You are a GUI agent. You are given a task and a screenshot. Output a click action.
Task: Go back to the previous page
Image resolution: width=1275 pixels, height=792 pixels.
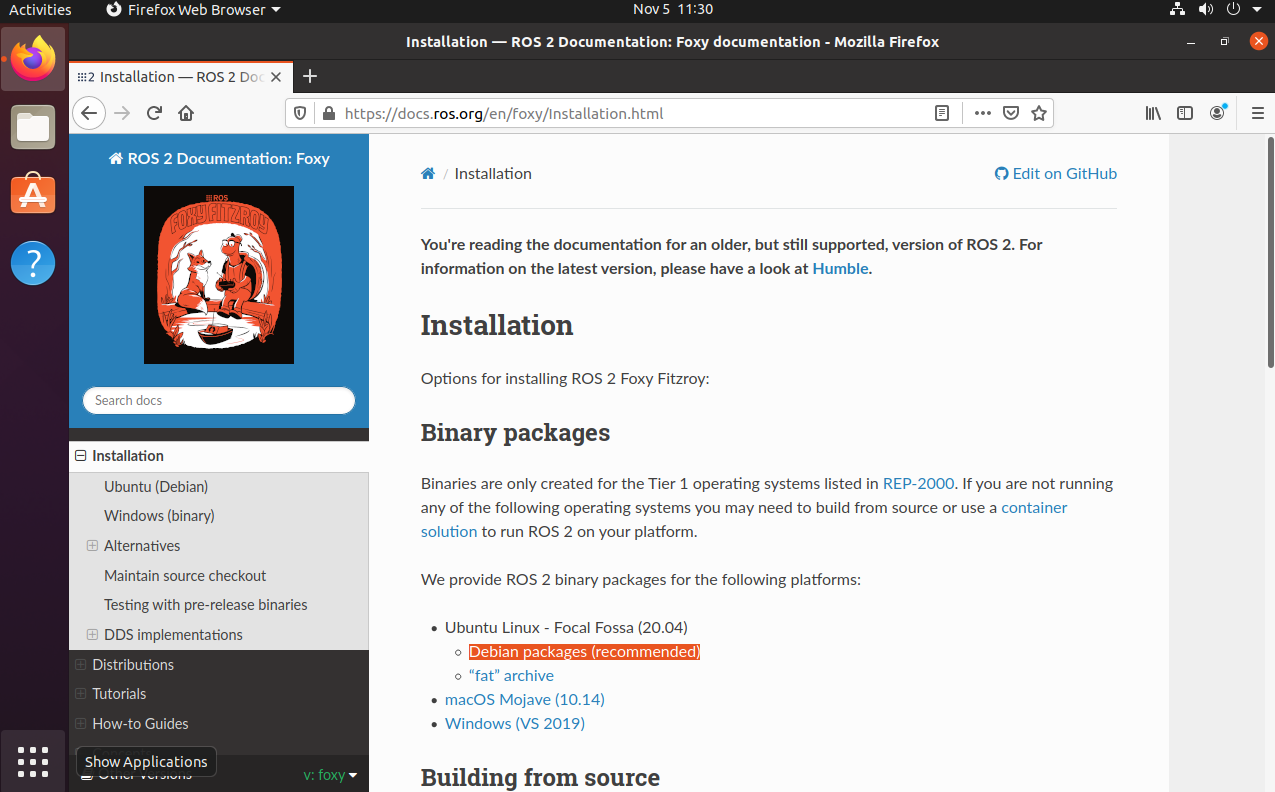pyautogui.click(x=89, y=113)
